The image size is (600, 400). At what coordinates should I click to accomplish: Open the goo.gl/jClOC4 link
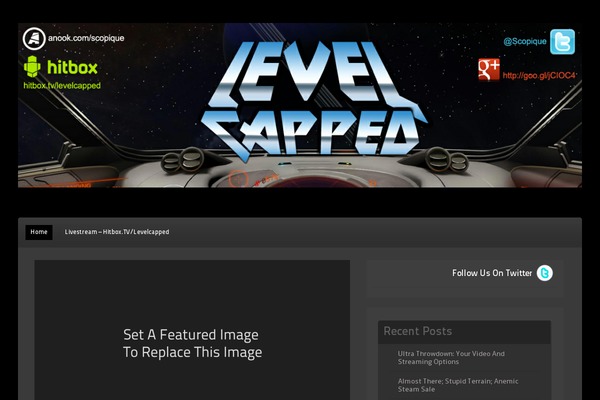539,75
